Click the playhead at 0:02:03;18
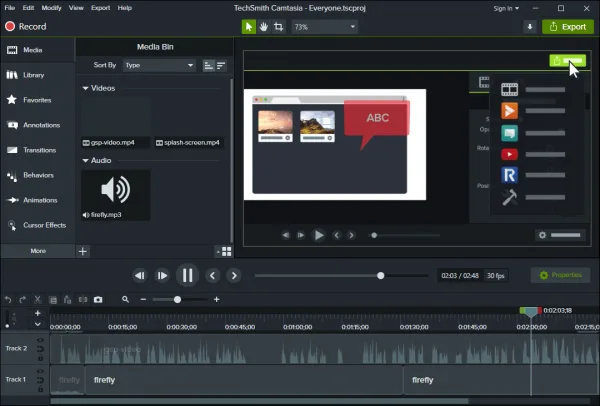This screenshot has height=406, width=600. (531, 312)
